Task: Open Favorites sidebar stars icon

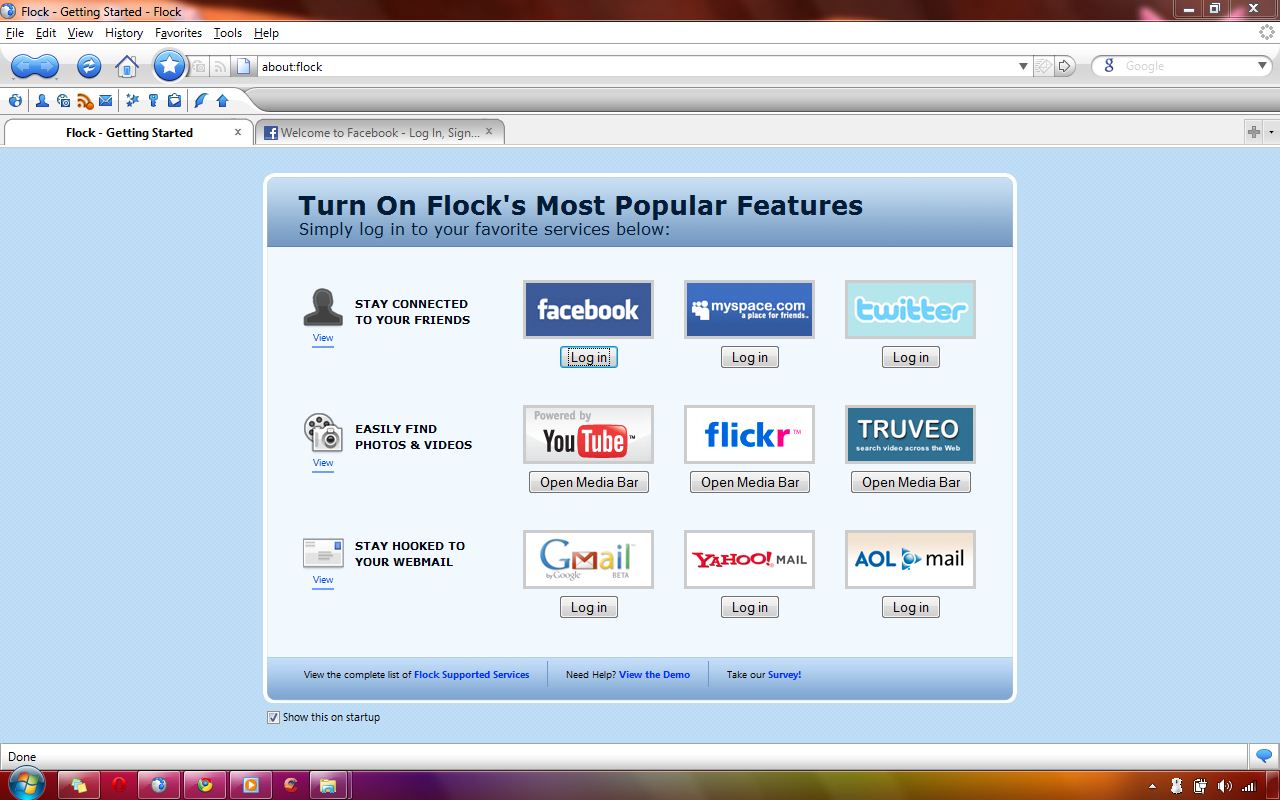Action: click(132, 101)
